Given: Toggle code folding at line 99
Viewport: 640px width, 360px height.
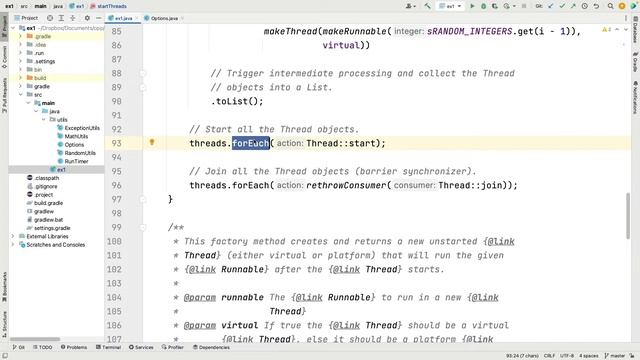Looking at the screenshot, I should coord(142,227).
